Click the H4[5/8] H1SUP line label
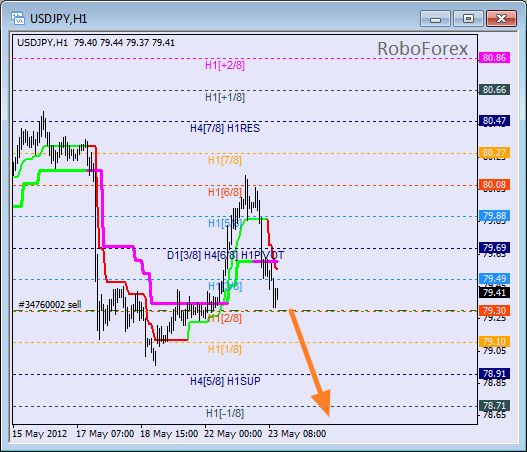Screen dimensions: 527x452 [225, 381]
